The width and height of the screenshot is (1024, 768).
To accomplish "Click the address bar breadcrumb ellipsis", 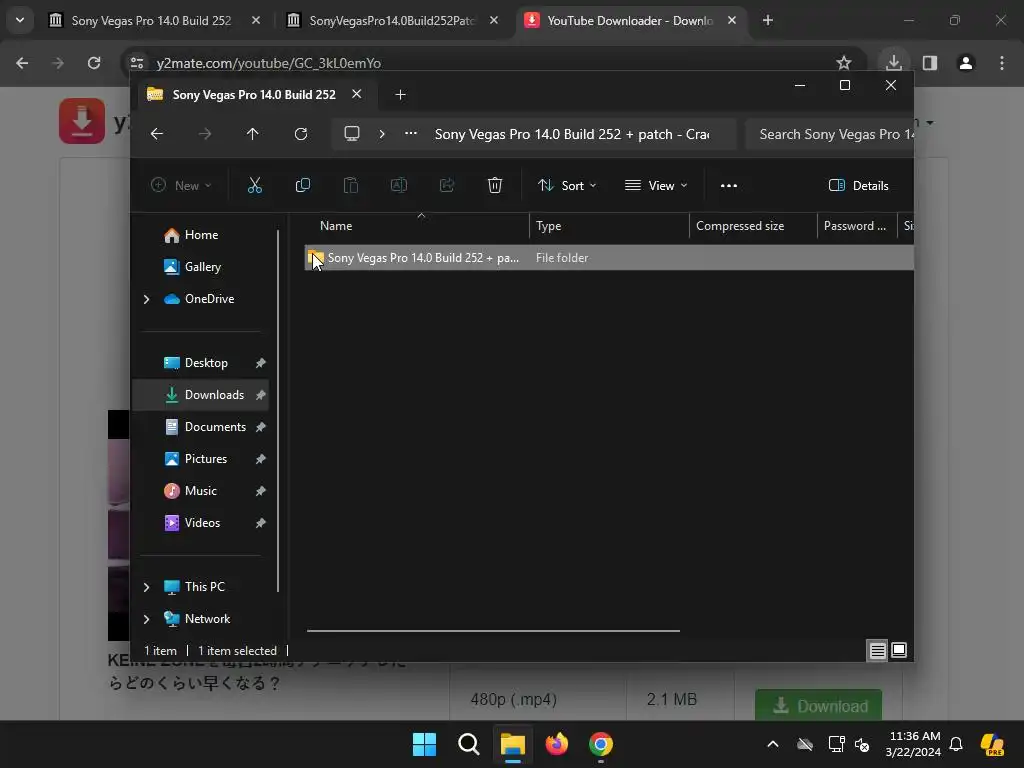I will point(411,134).
